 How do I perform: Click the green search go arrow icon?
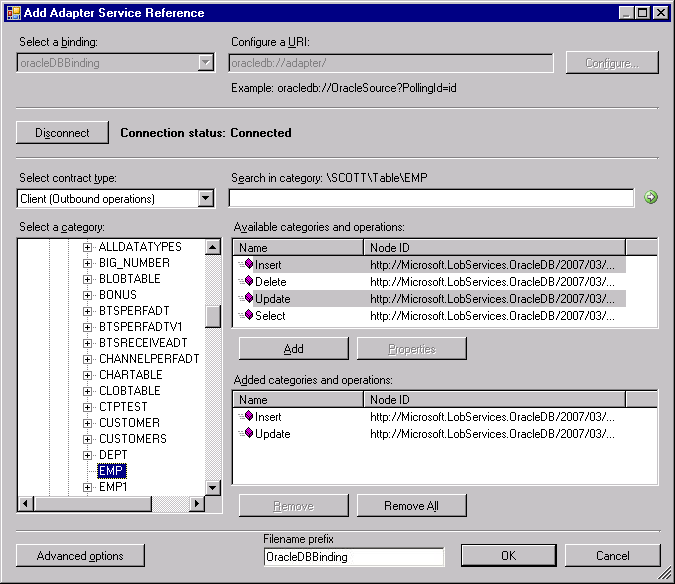point(650,198)
